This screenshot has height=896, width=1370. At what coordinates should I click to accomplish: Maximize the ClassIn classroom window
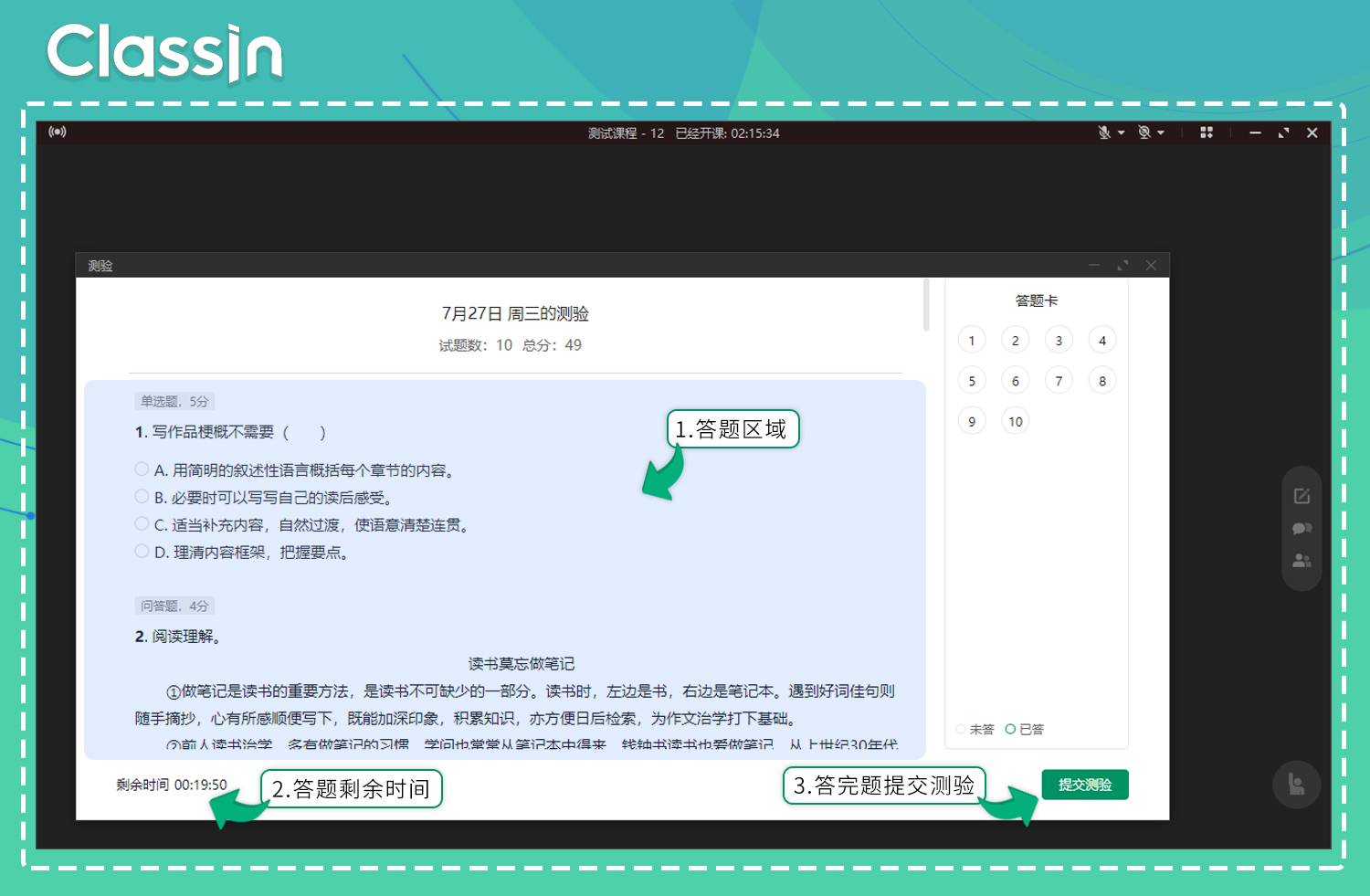point(1283,133)
